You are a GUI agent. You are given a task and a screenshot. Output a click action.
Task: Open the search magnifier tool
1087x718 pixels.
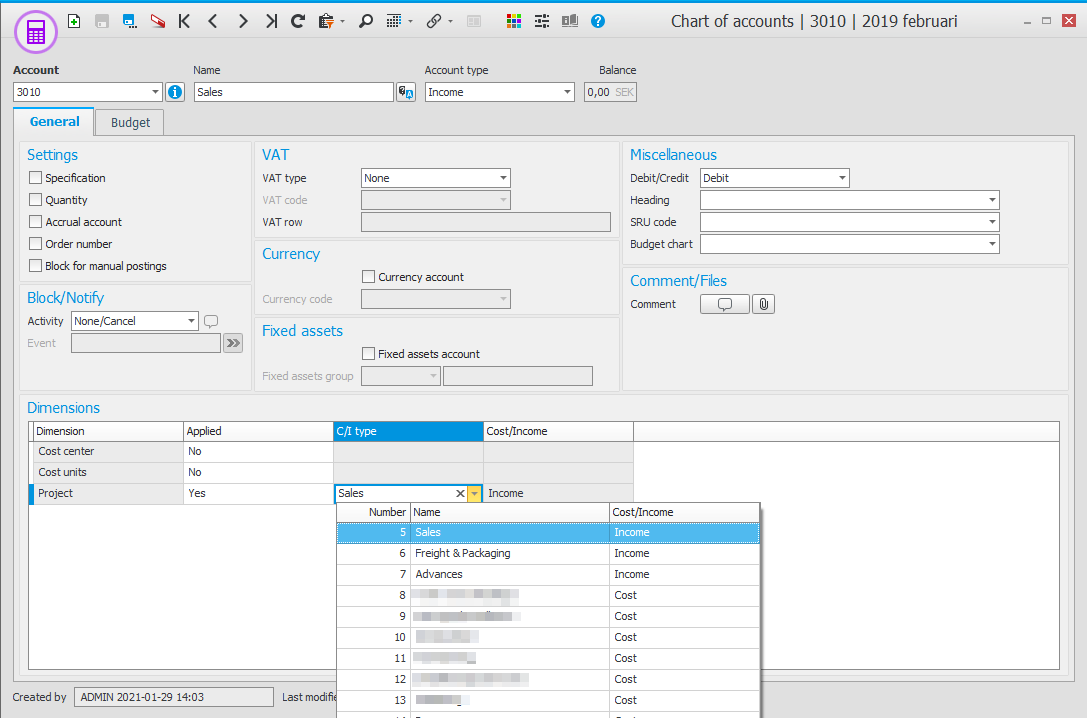click(366, 21)
